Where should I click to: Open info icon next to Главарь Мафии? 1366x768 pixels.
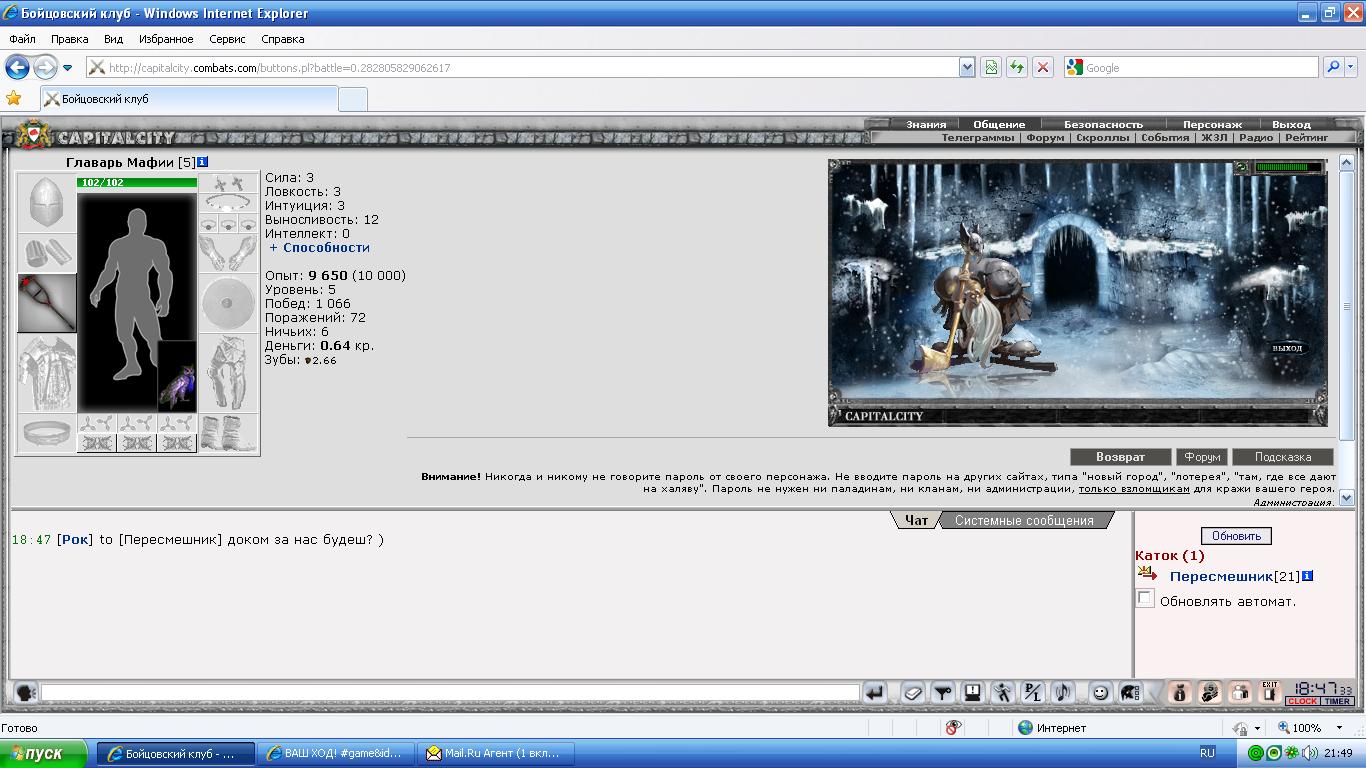click(203, 162)
